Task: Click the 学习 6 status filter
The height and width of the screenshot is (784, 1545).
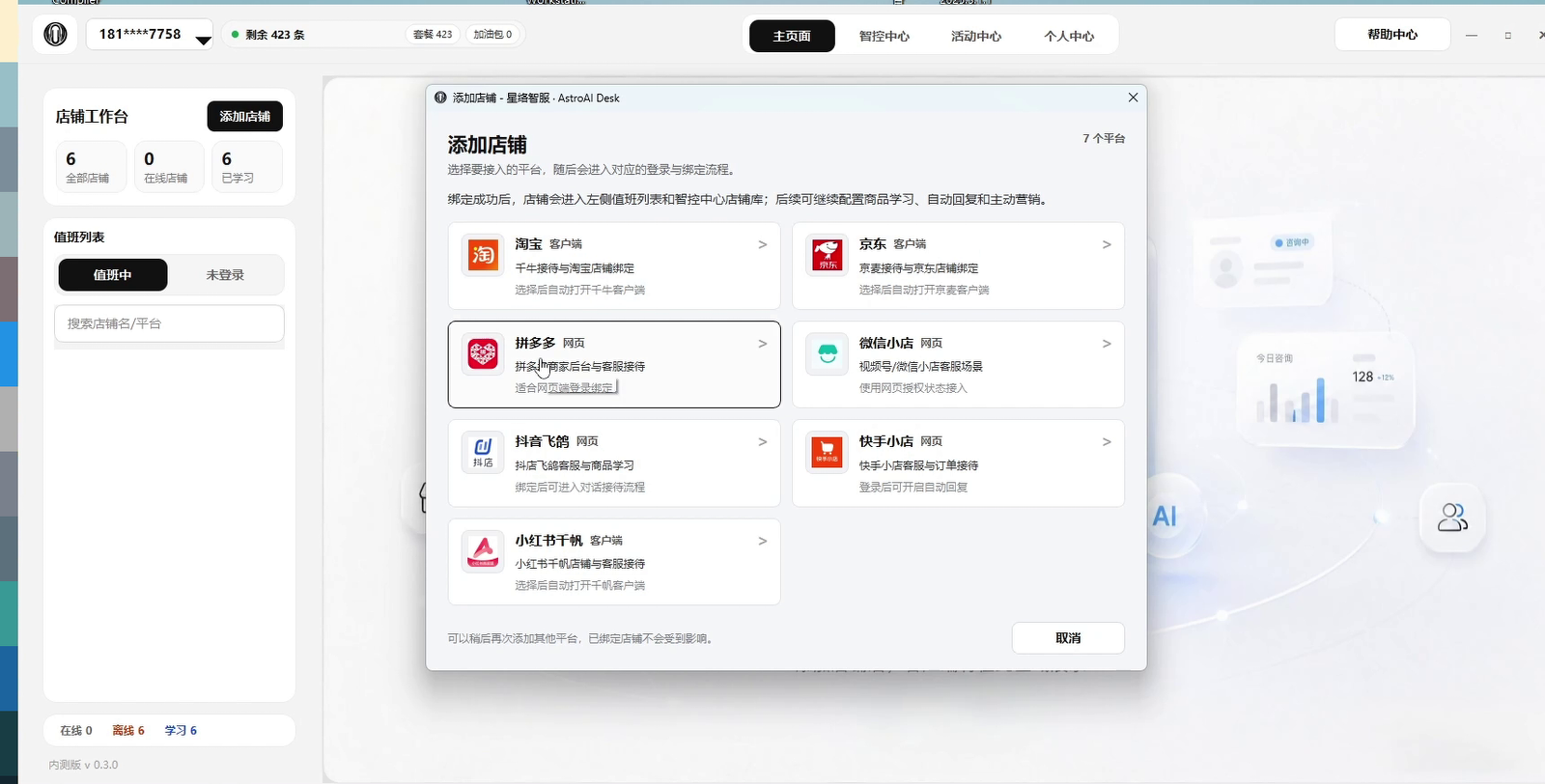Action: coord(181,731)
